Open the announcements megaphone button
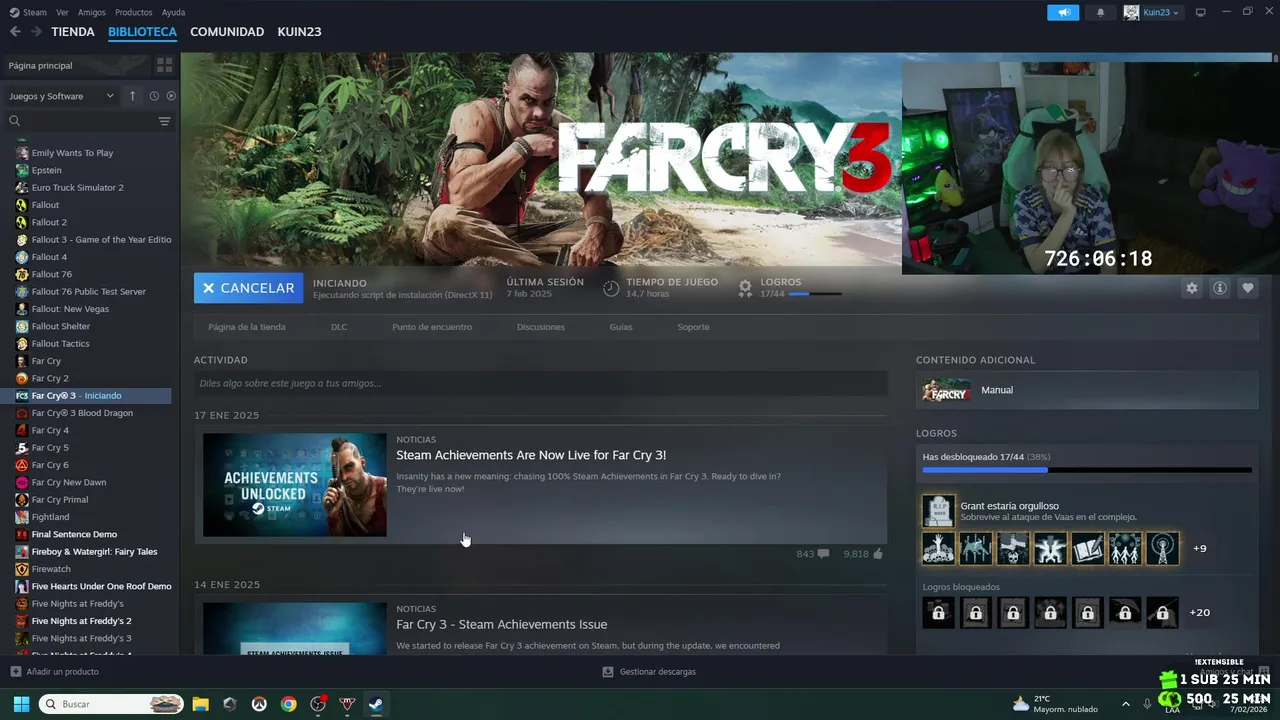The image size is (1280, 720). [1063, 12]
